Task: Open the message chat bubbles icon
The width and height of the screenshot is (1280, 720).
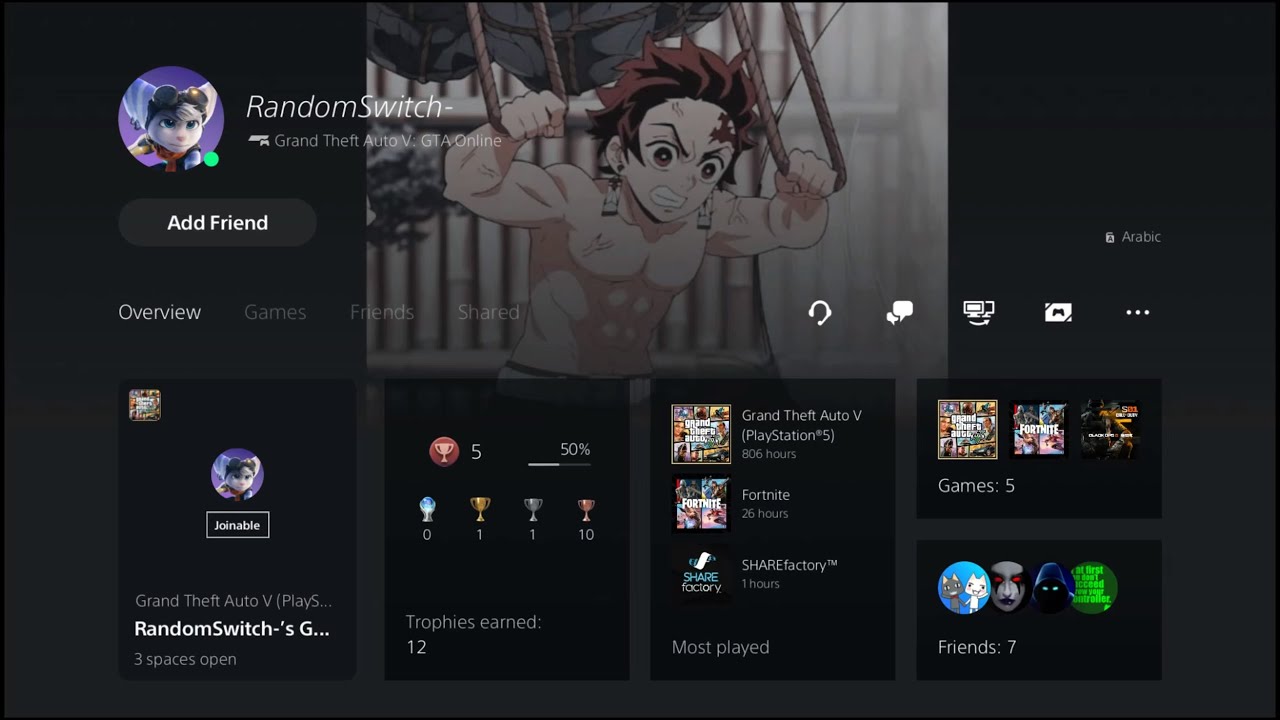Action: (899, 313)
